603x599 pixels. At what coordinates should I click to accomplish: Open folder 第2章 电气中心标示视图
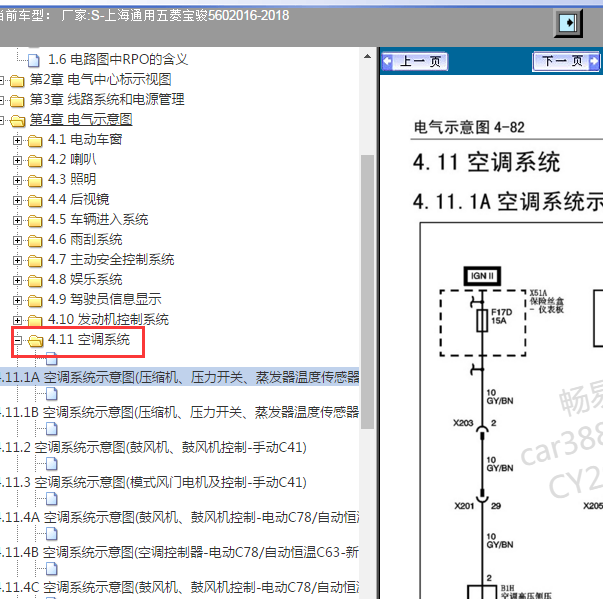pos(100,79)
